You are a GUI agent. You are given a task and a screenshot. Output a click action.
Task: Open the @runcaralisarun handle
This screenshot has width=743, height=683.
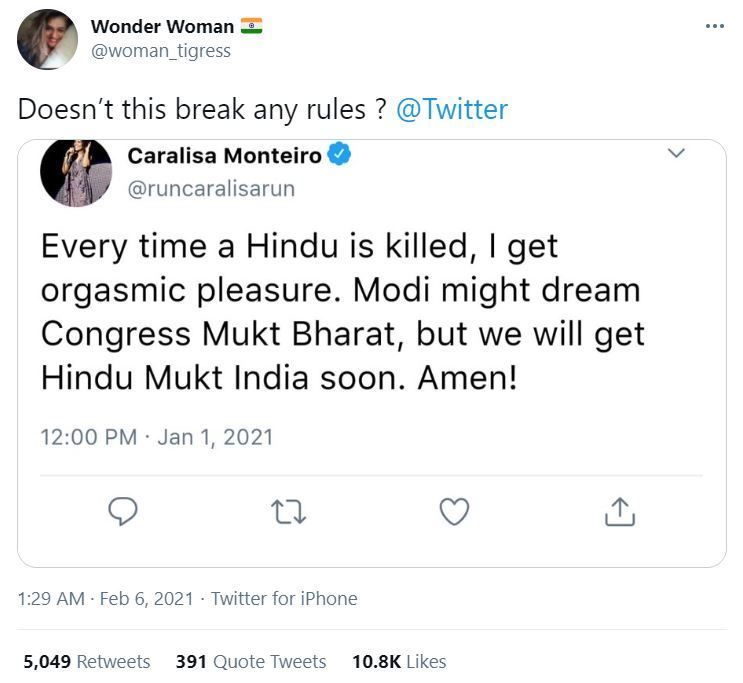click(211, 188)
